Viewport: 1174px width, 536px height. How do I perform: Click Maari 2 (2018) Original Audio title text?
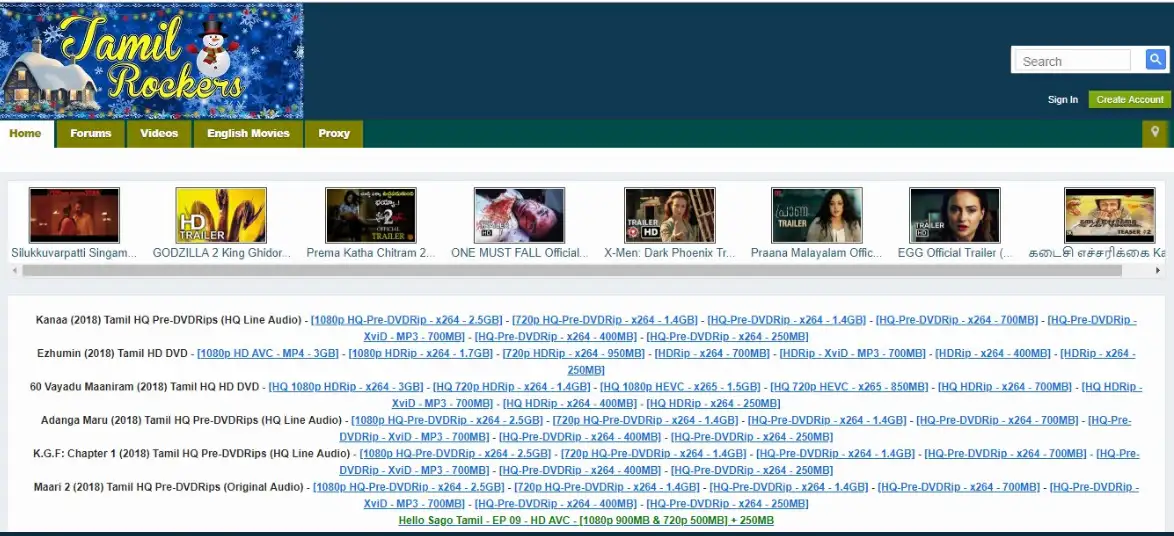(x=169, y=487)
